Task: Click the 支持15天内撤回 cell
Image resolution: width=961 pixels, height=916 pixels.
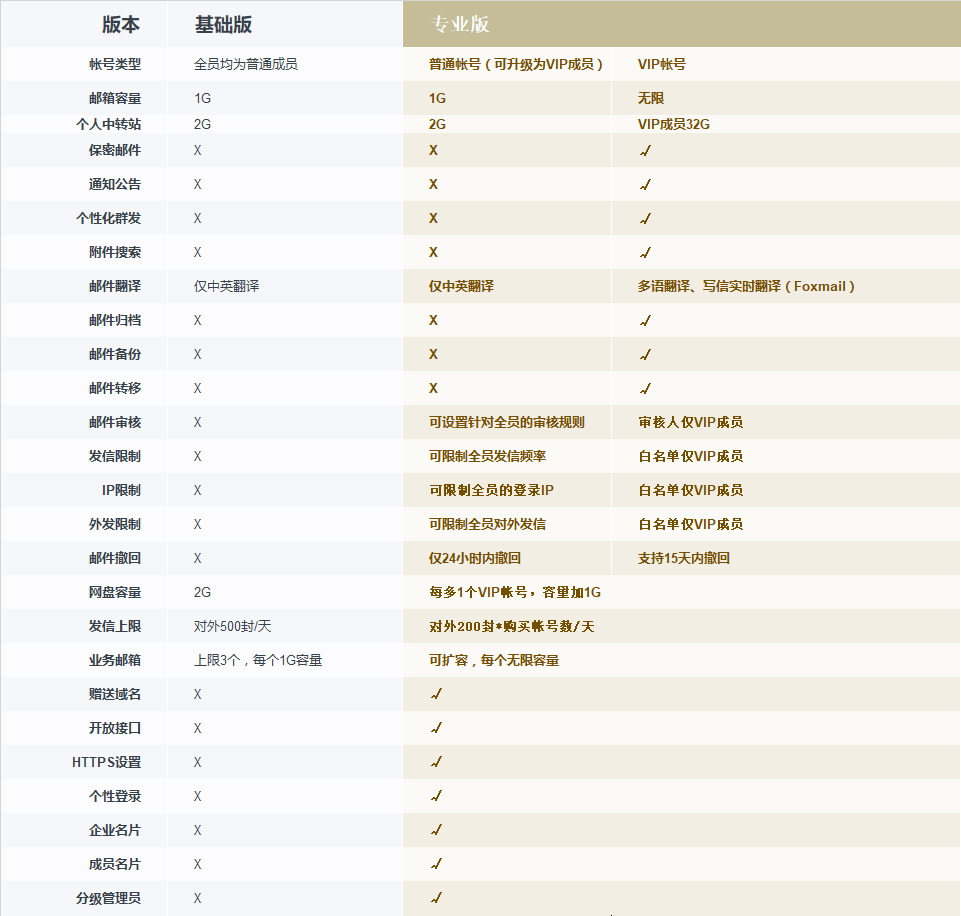Action: [684, 558]
